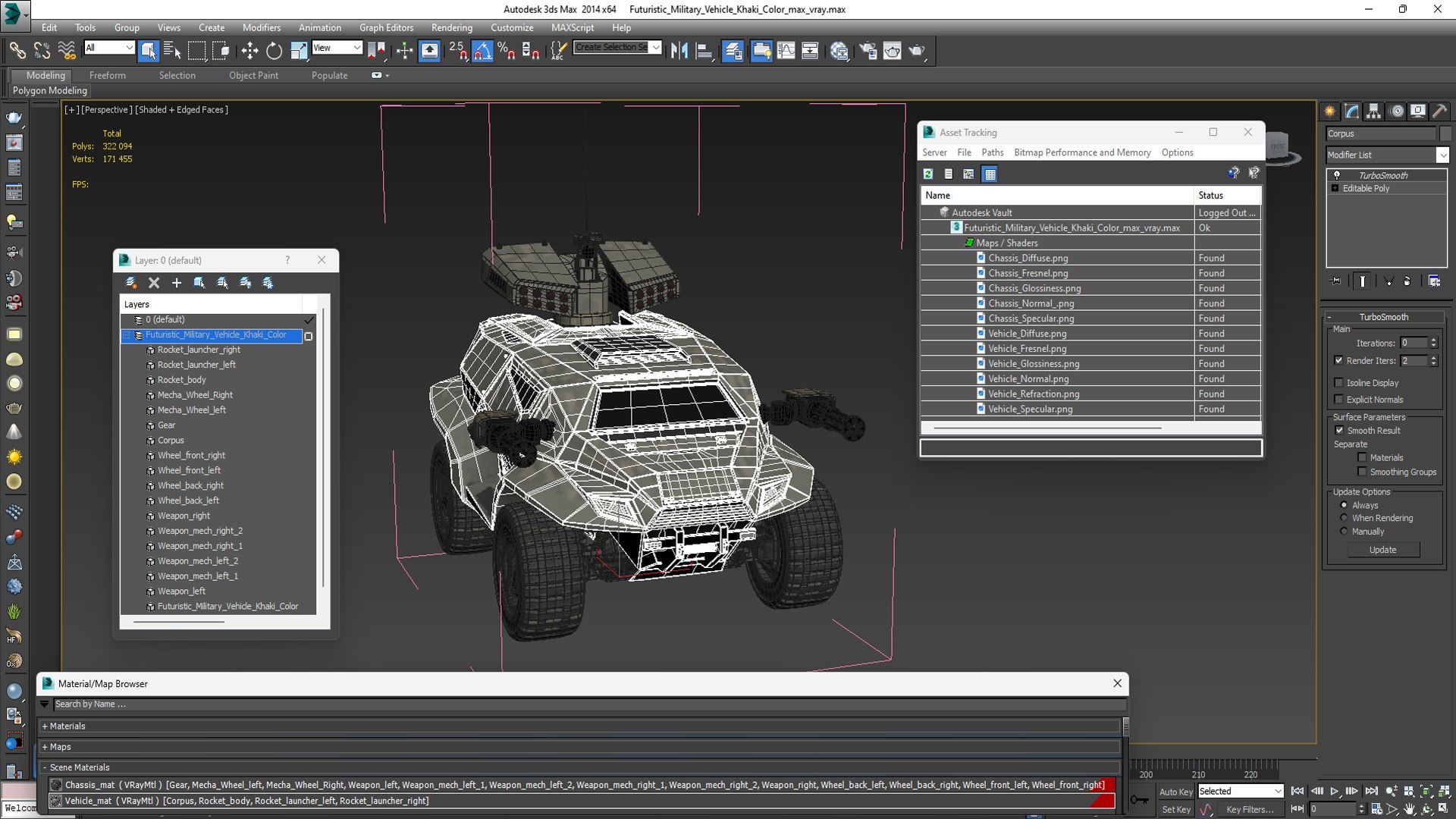Activate the Select Object tool

(x=149, y=51)
